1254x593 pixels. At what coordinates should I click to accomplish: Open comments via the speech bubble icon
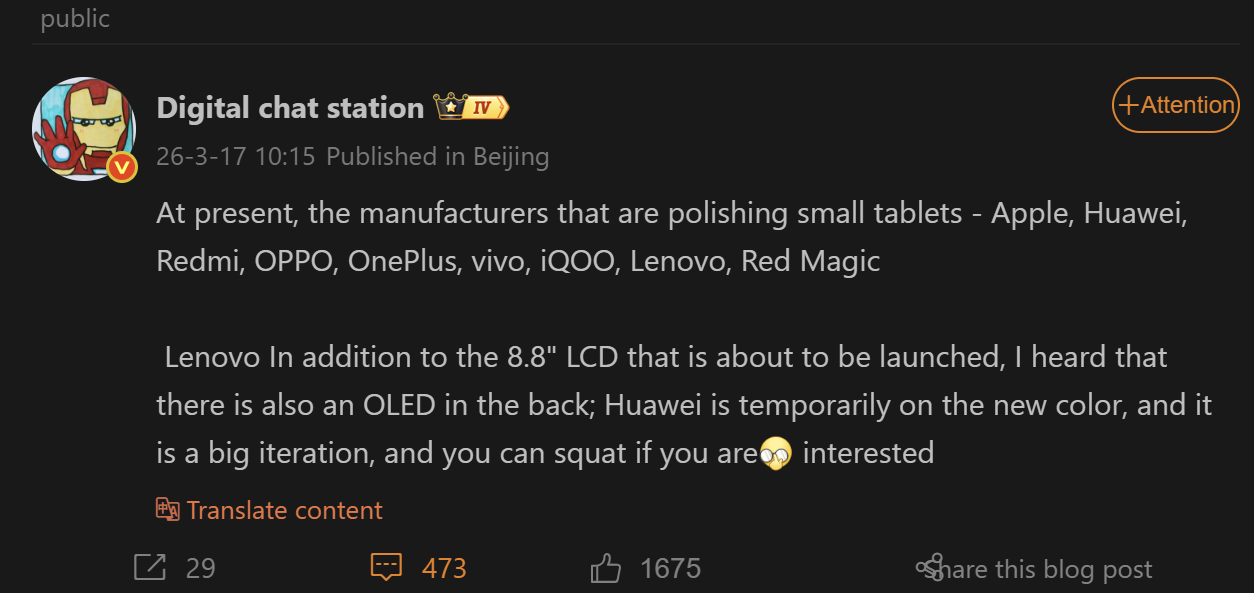(386, 568)
